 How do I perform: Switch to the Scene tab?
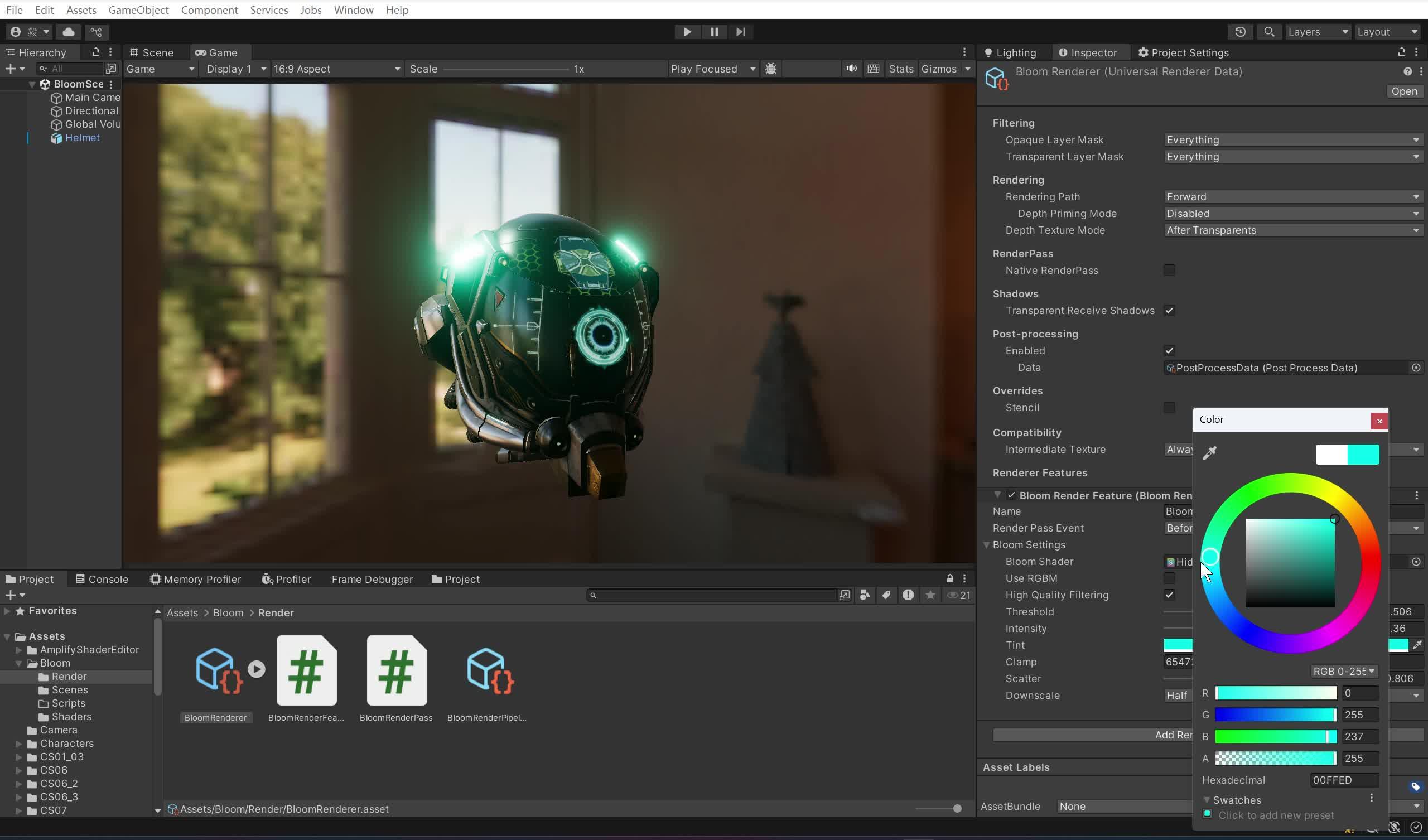tap(152, 52)
